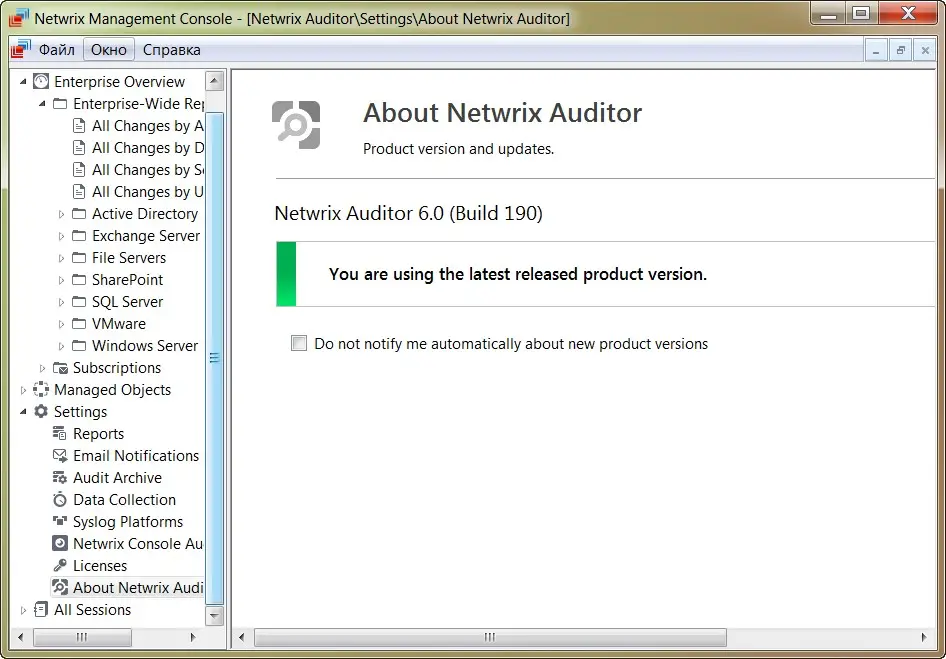Click the tree panel horizontal scrollbar thumb
The width and height of the screenshot is (946, 659).
click(x=82, y=637)
